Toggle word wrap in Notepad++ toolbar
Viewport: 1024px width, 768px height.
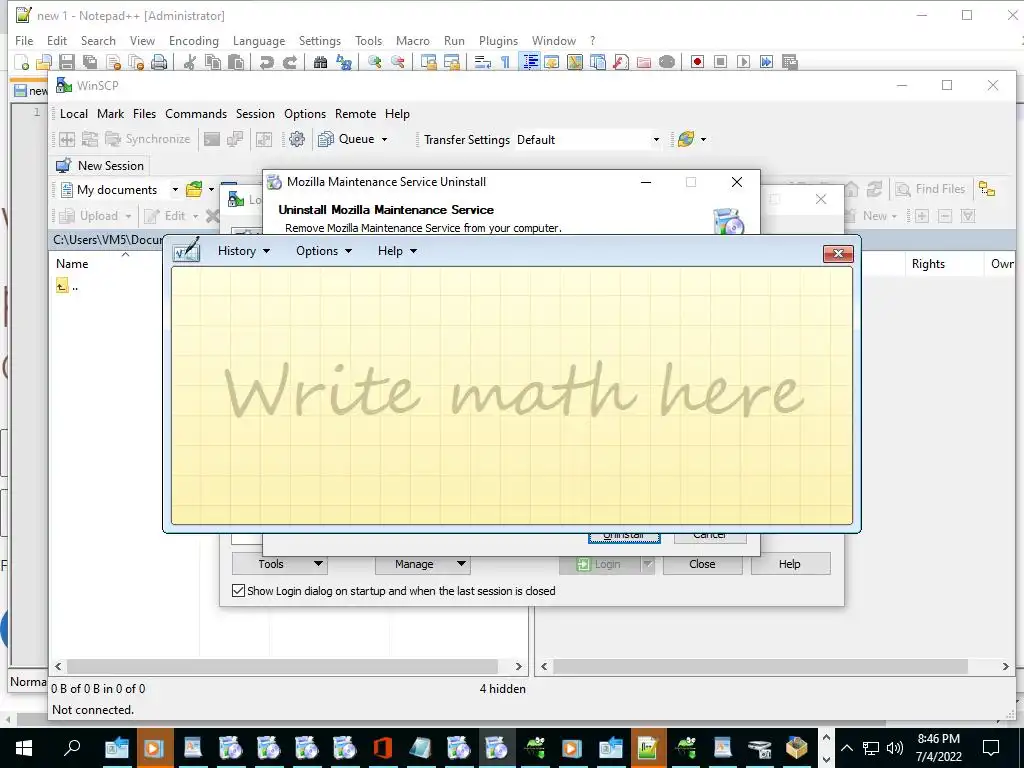pos(483,62)
